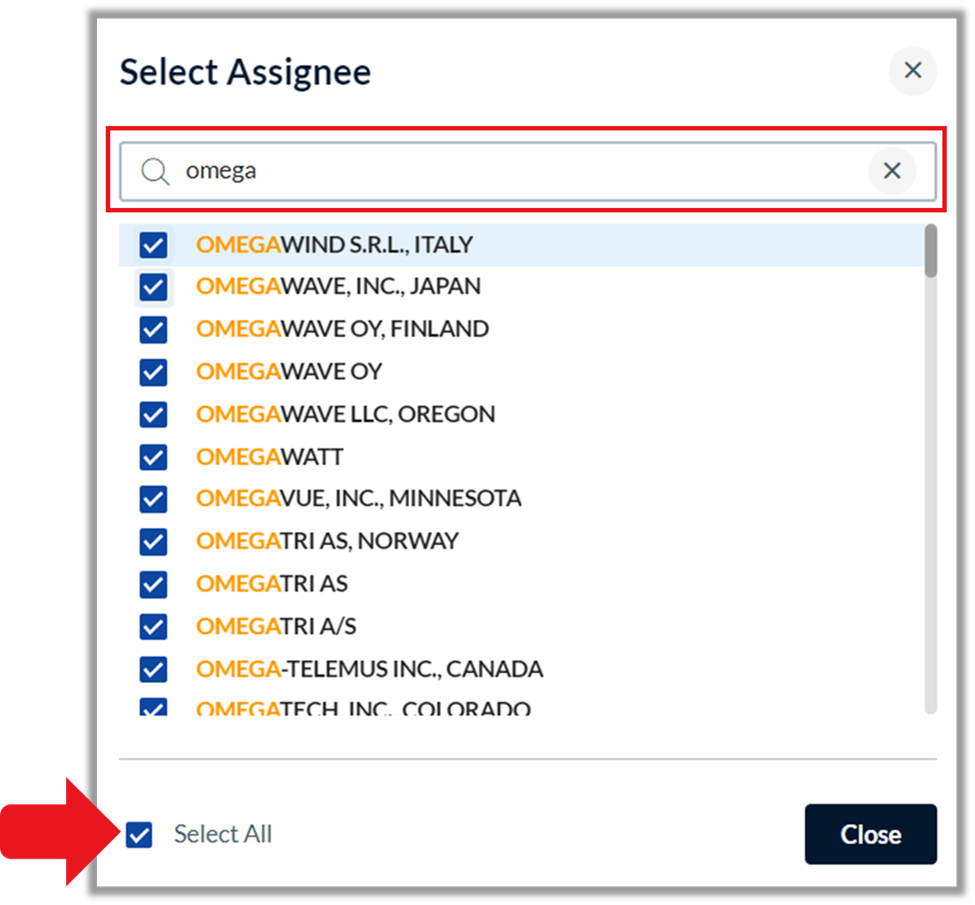Viewport: 975px width, 905px height.
Task: Click the Select All label text
Action: coord(223,833)
